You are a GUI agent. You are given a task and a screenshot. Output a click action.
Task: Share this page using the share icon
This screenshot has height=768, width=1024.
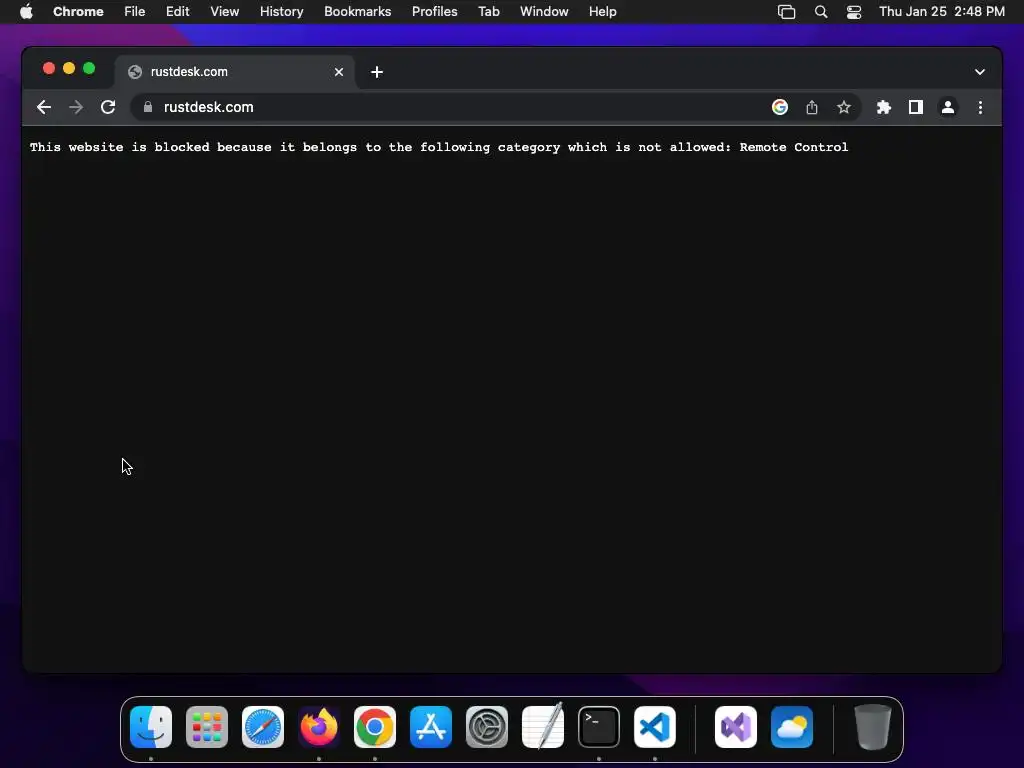[812, 107]
